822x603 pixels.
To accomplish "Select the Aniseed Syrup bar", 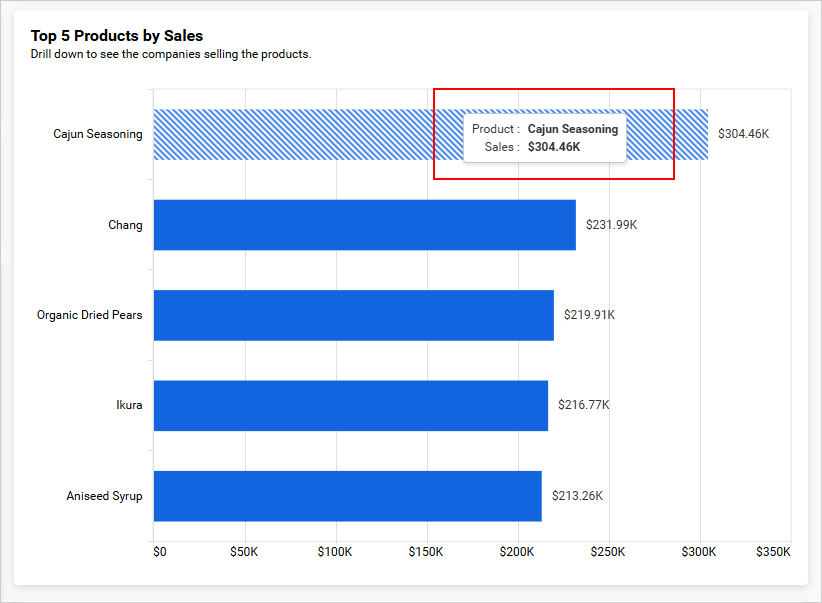I will coord(347,496).
